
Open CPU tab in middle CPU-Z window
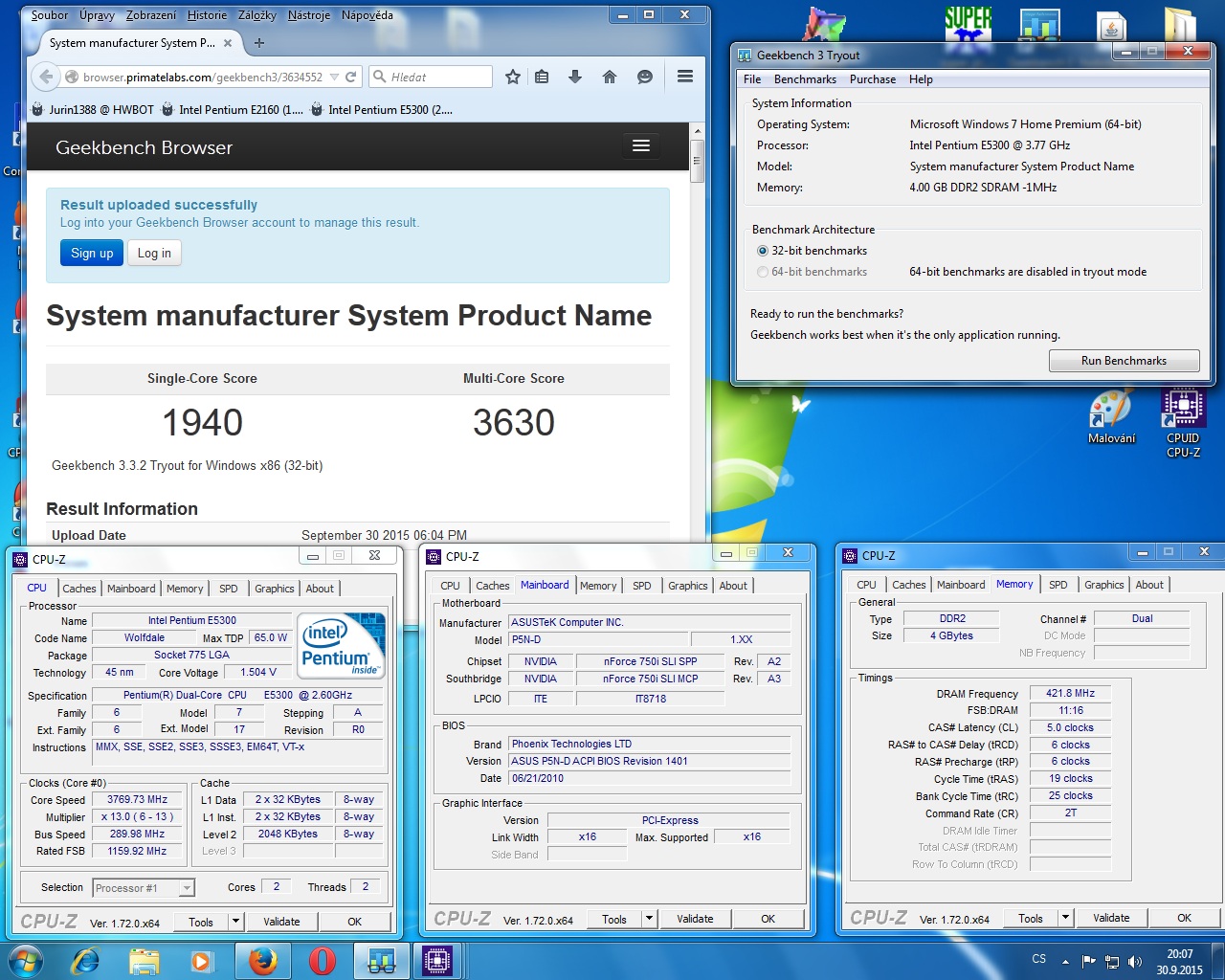[450, 586]
